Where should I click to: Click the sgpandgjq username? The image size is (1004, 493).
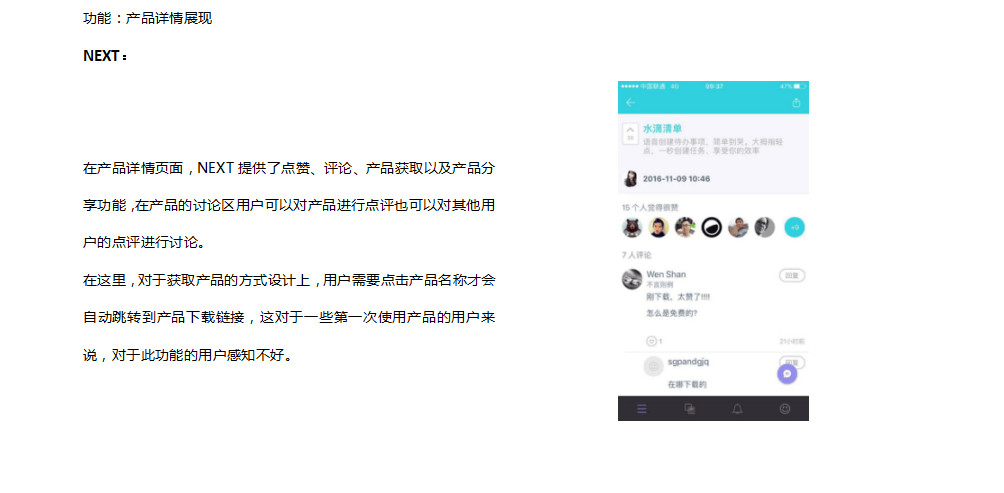click(688, 362)
